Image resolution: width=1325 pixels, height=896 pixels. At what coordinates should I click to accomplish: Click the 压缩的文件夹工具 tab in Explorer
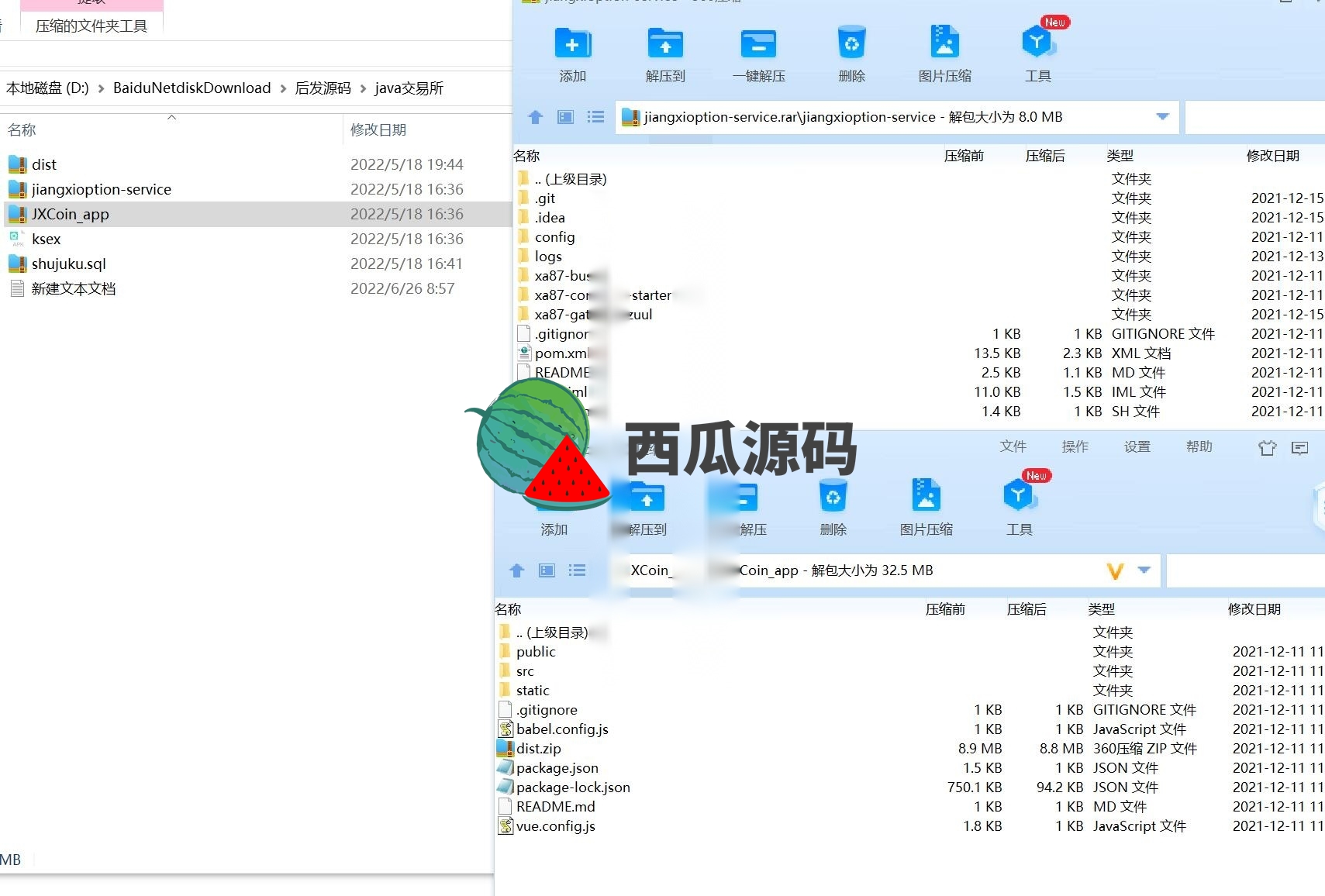point(91,26)
